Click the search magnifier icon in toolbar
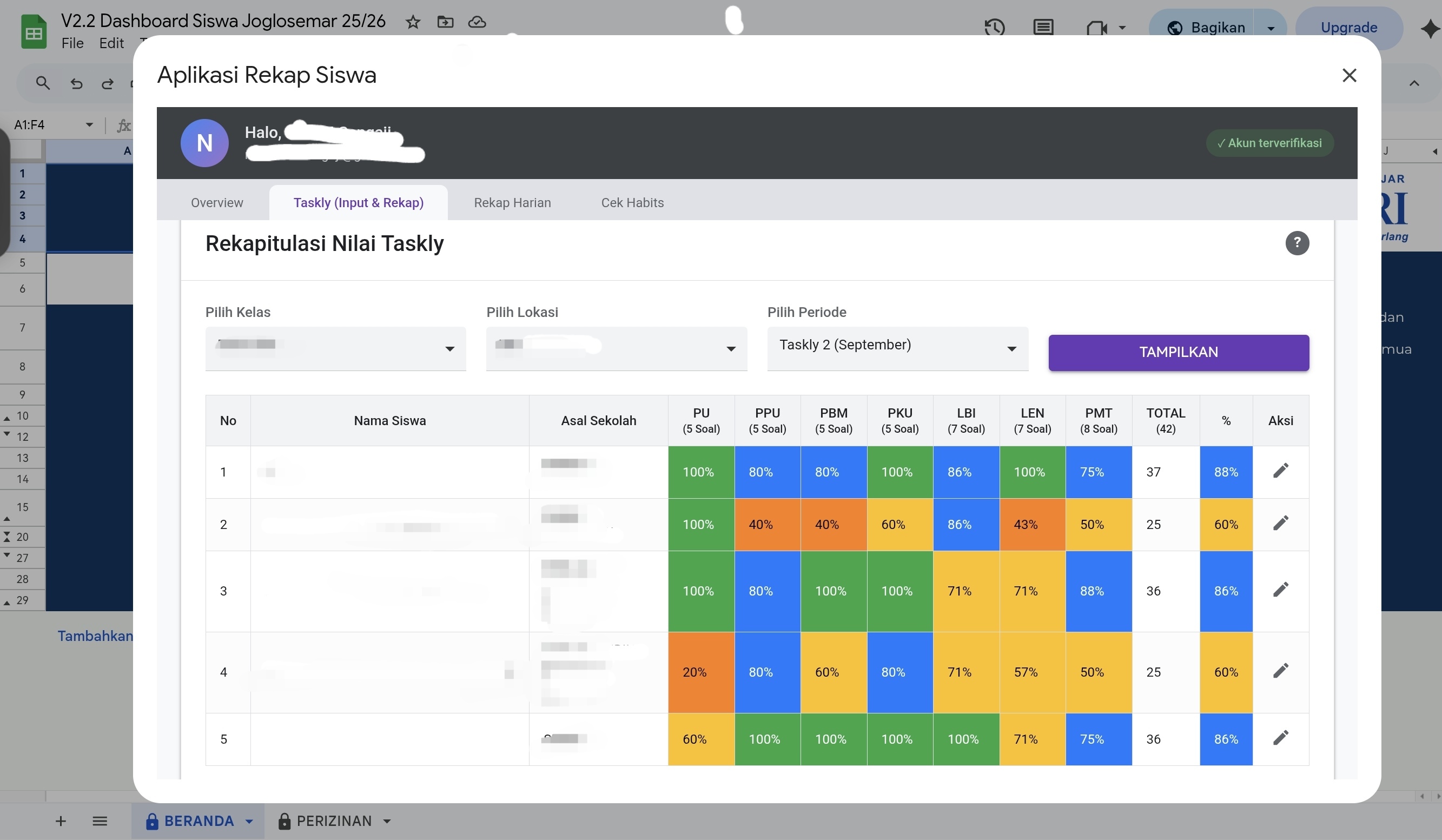Image resolution: width=1442 pixels, height=840 pixels. (43, 83)
